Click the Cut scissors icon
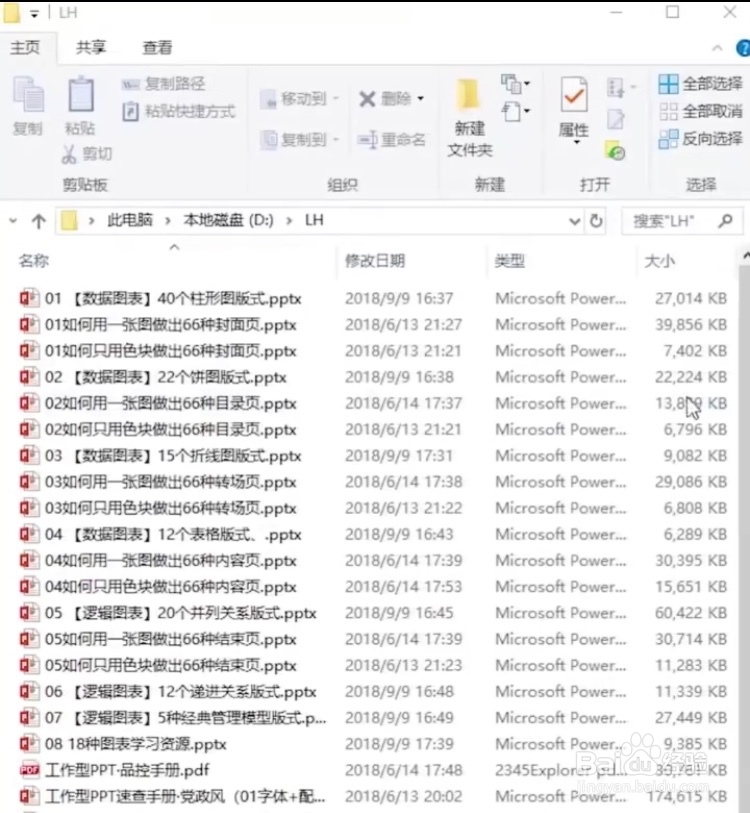 point(68,154)
